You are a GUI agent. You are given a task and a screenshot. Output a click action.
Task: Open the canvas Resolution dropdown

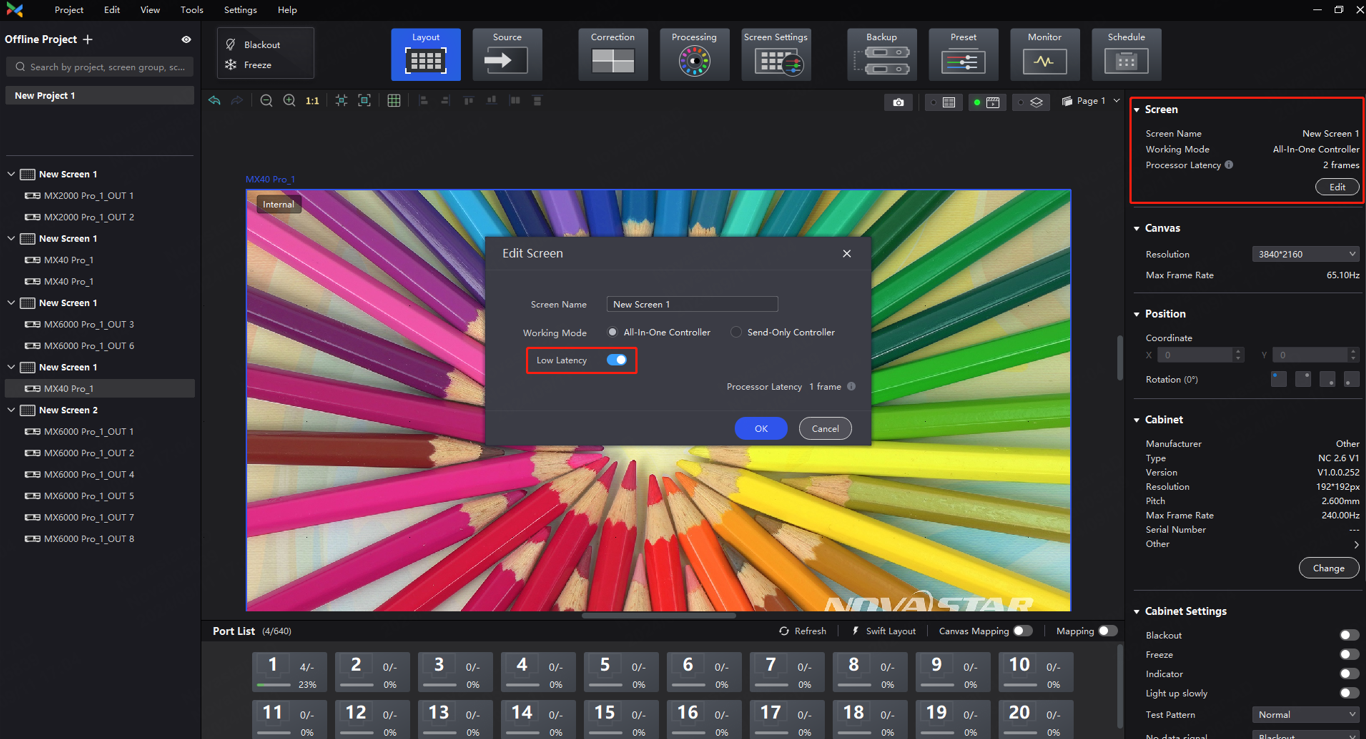[x=1305, y=254]
